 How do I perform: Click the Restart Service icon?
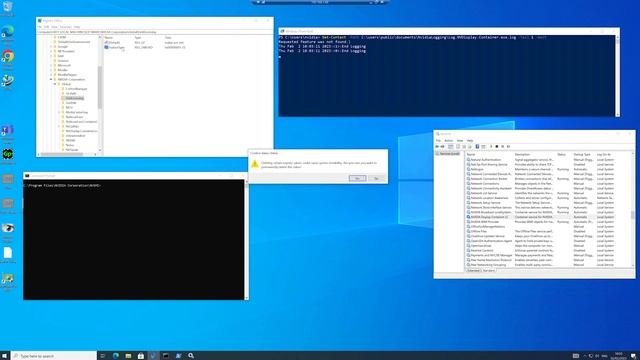(508, 147)
